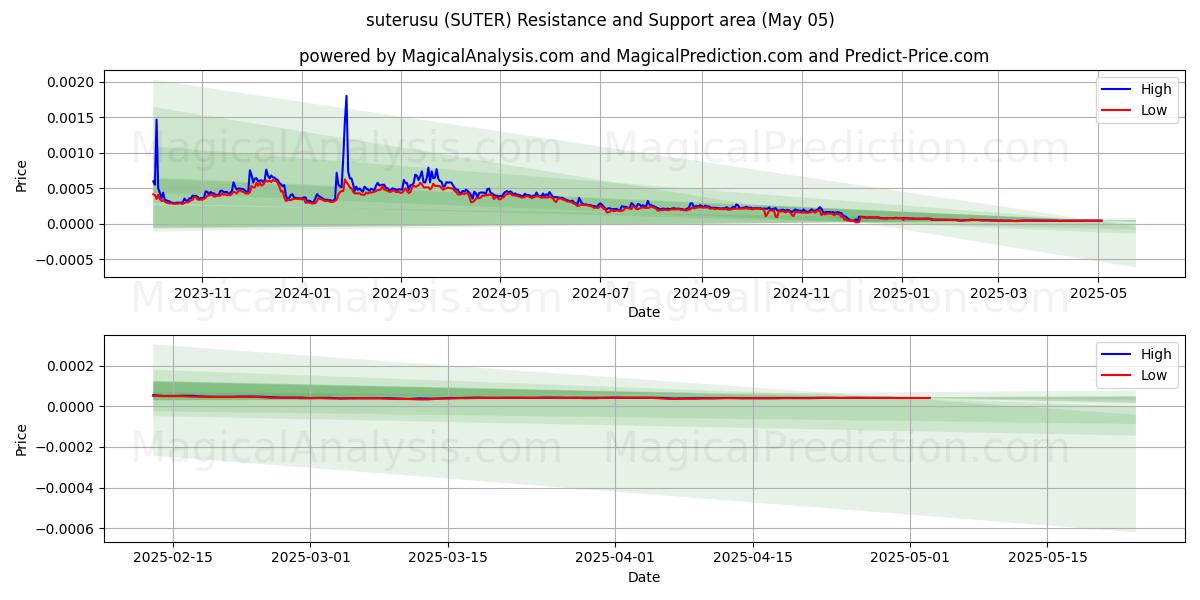
Task: Click the bottom chart 'Date' axis label
Action: (x=644, y=577)
